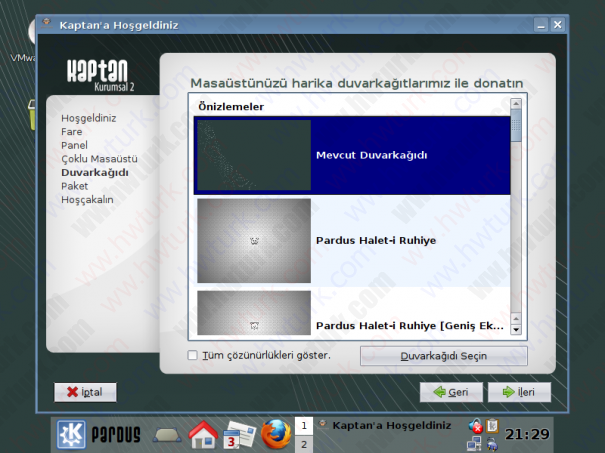
Task: Click the scroll up arrow at top of list
Action: pos(516,103)
